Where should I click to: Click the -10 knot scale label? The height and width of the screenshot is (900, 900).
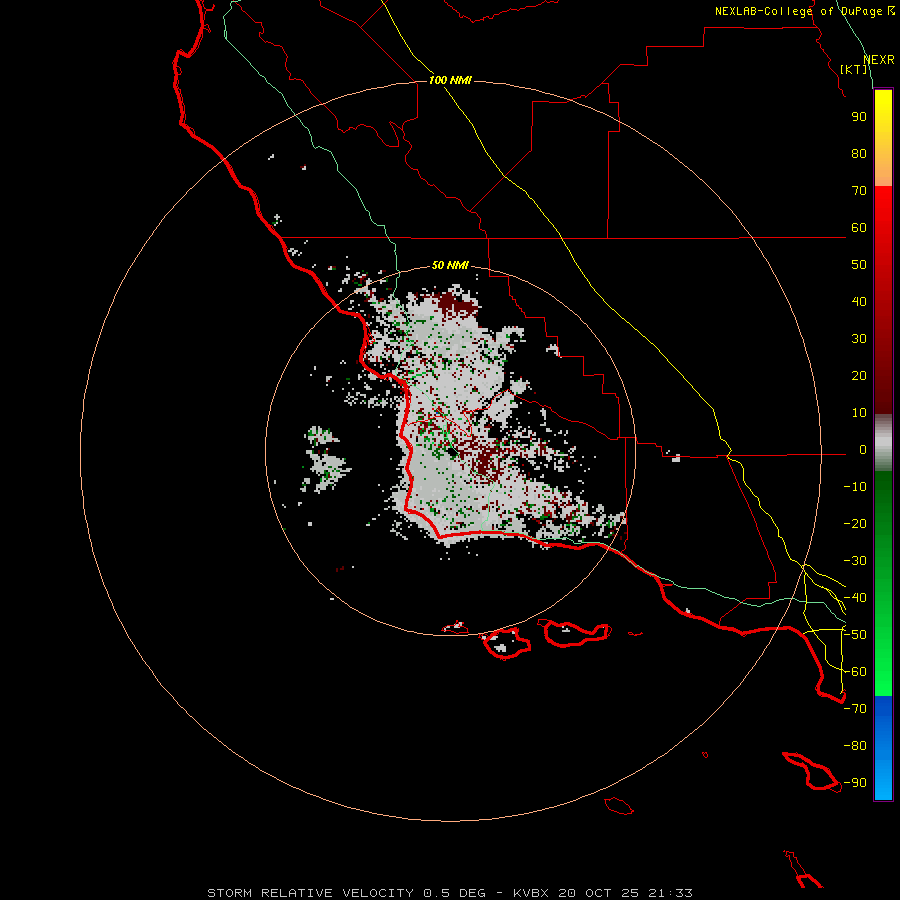(855, 487)
